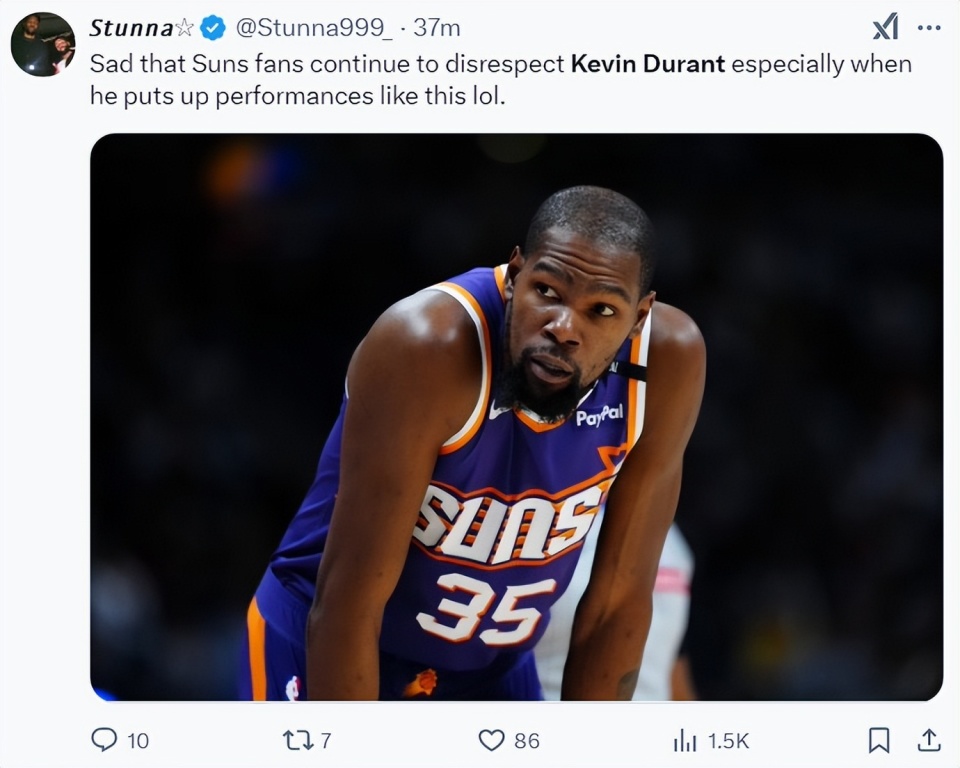Click the bold Kevin Durant text
This screenshot has width=960, height=768.
(x=647, y=64)
